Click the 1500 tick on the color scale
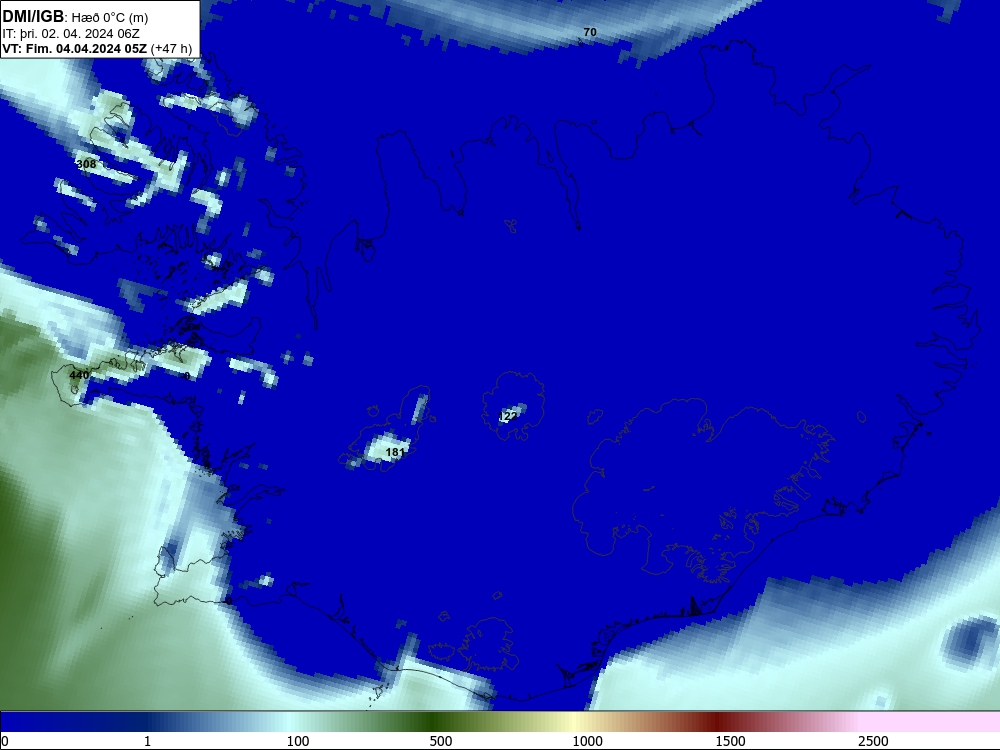The height and width of the screenshot is (750, 1000). [730, 741]
